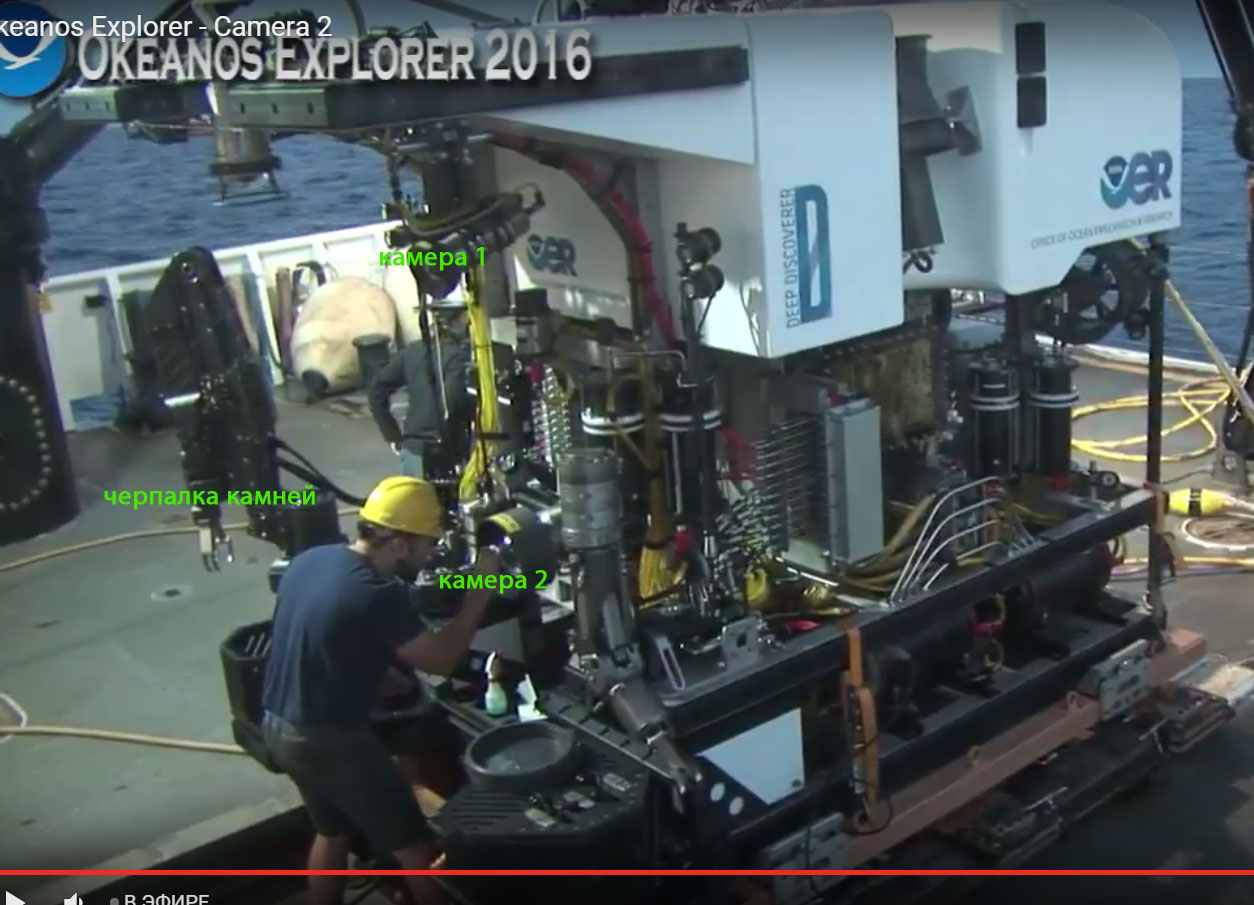1254x905 pixels.
Task: Click the red live progress bar
Action: point(627,873)
